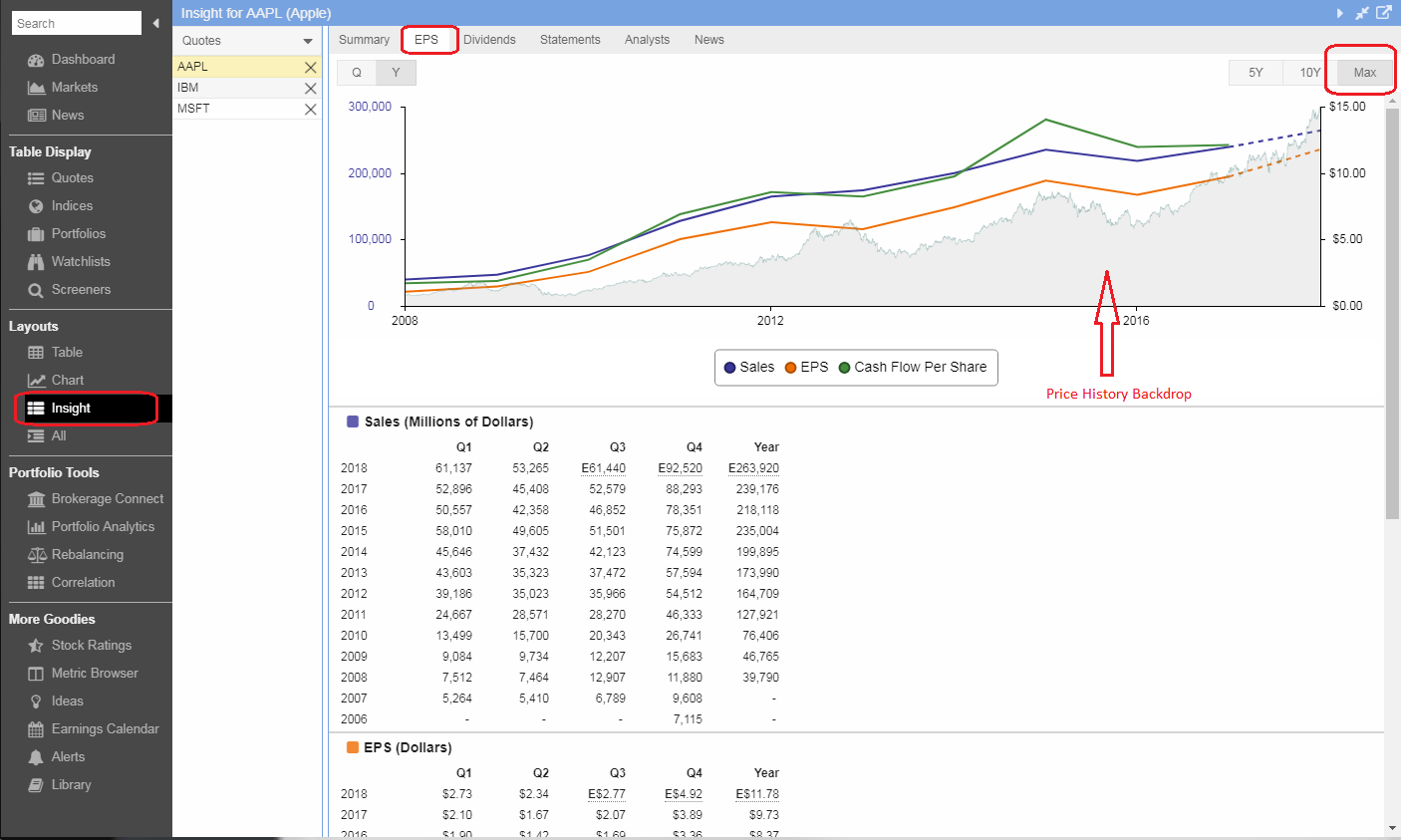The height and width of the screenshot is (840, 1401).
Task: Switch to the Dividends tab
Action: pyautogui.click(x=489, y=40)
